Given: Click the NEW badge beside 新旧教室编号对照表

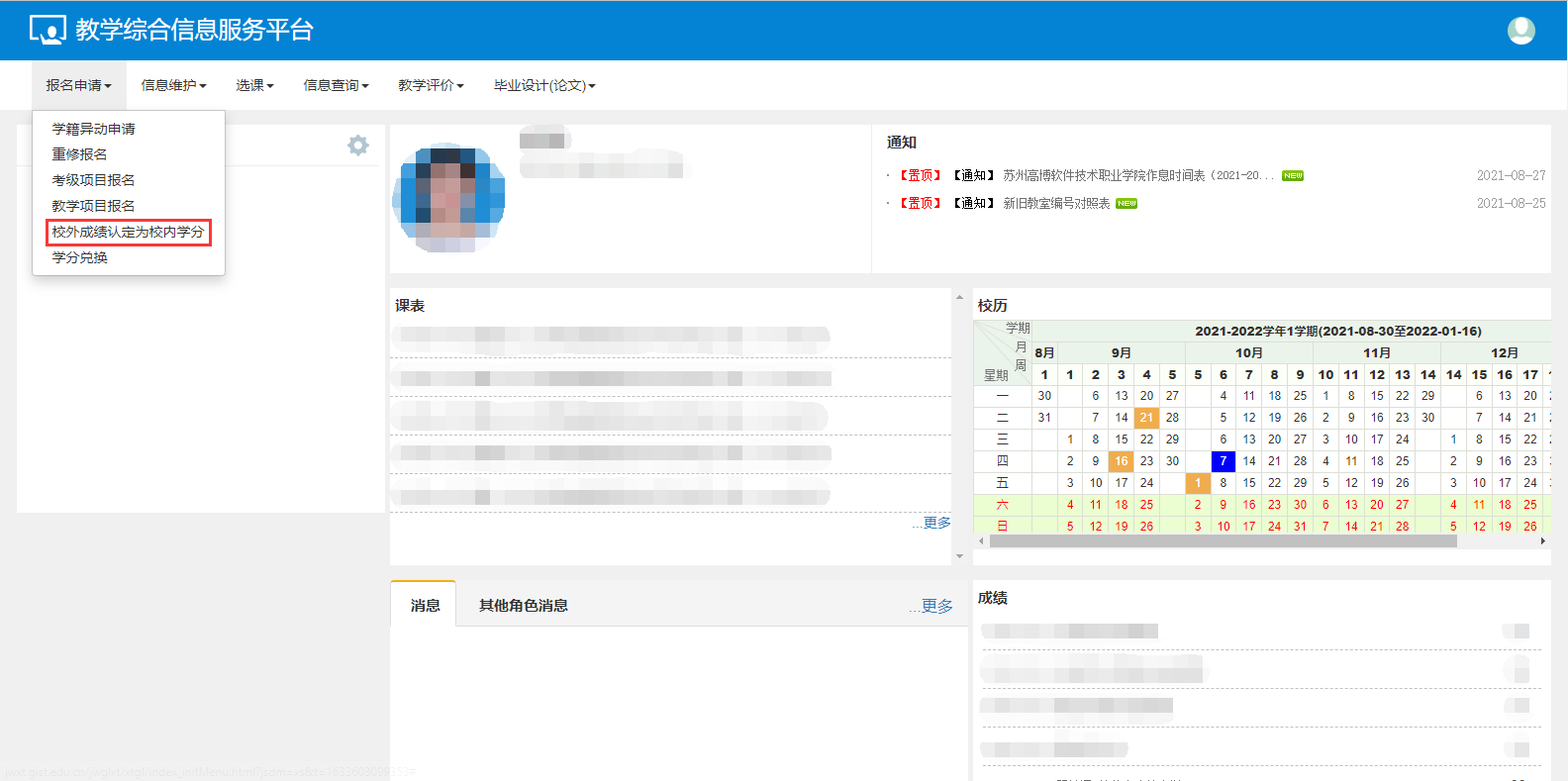Looking at the screenshot, I should point(1127,204).
